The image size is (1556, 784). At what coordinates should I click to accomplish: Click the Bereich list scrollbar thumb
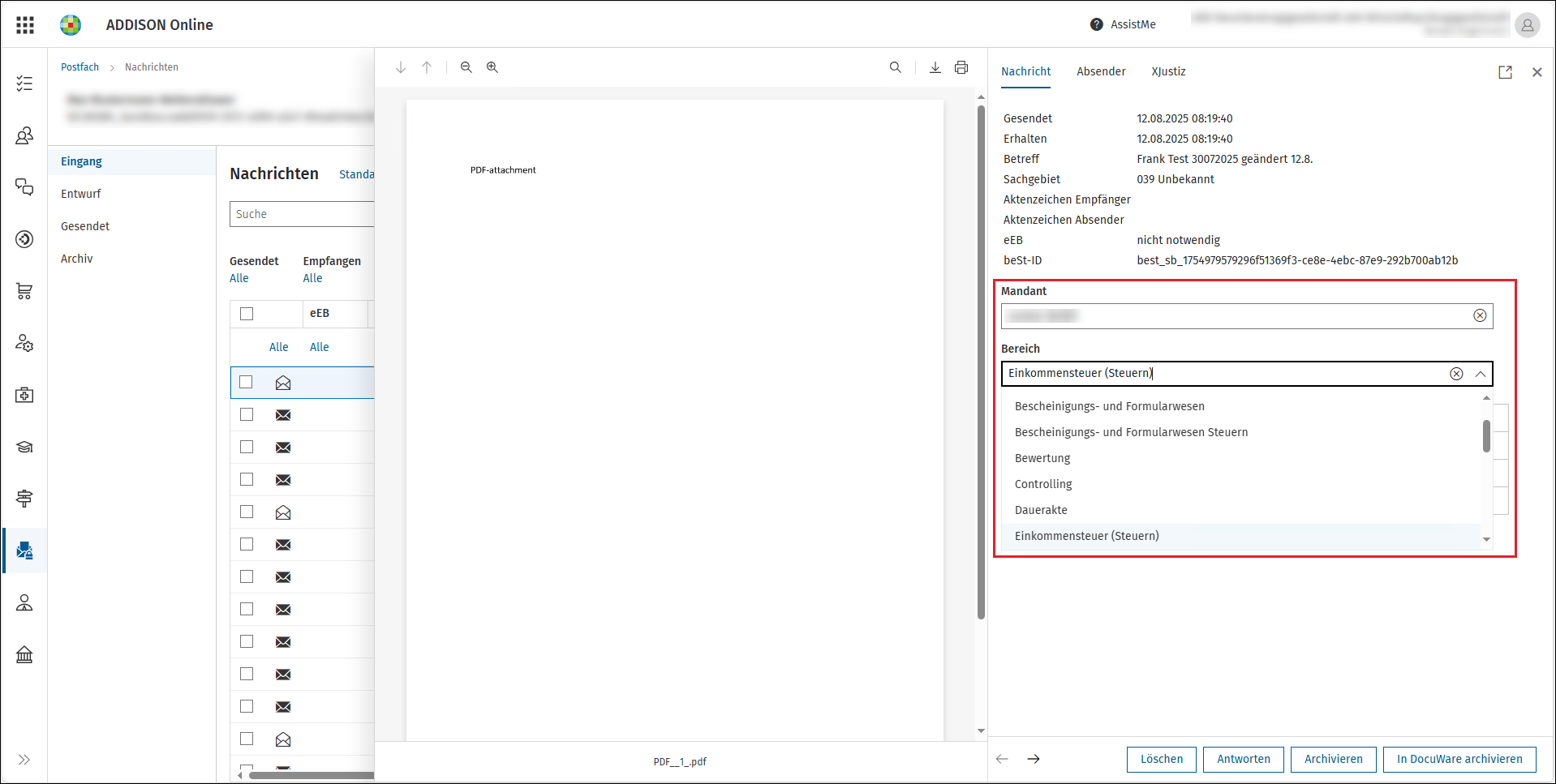(1486, 436)
